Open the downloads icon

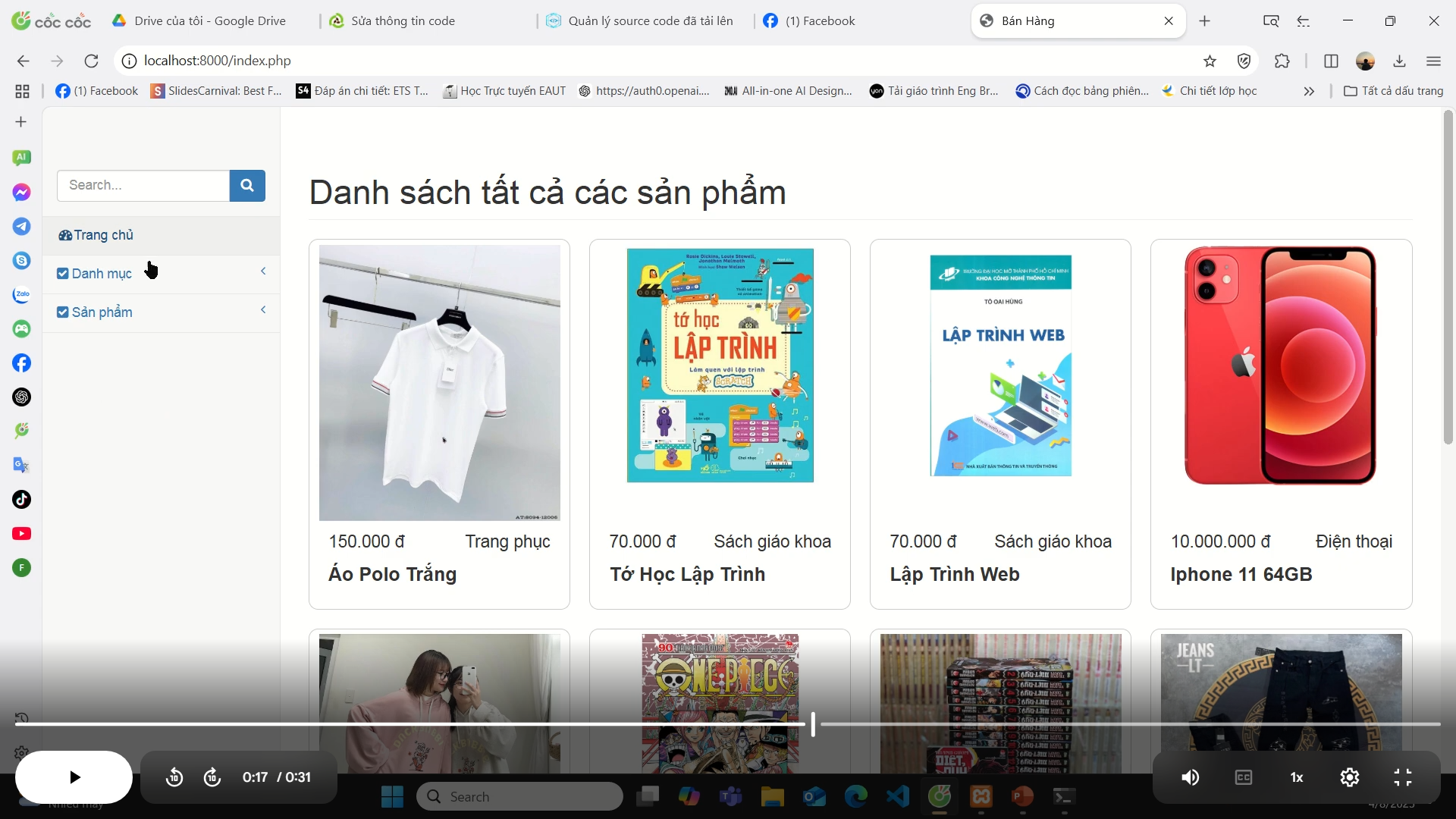tap(1400, 61)
